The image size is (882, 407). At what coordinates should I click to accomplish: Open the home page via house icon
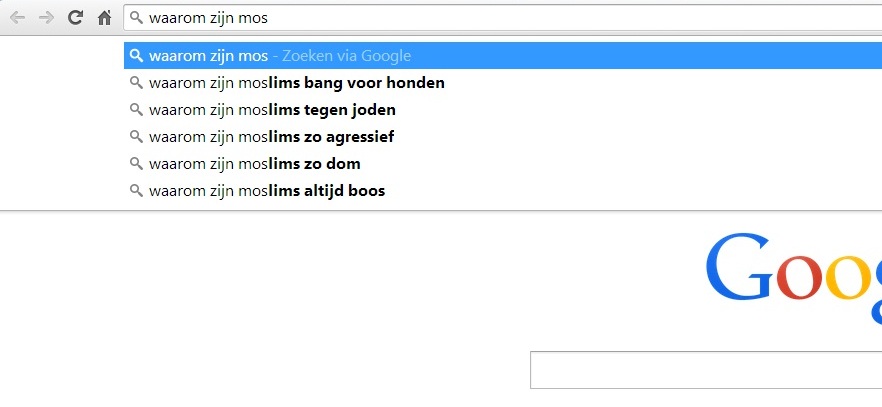tap(104, 18)
